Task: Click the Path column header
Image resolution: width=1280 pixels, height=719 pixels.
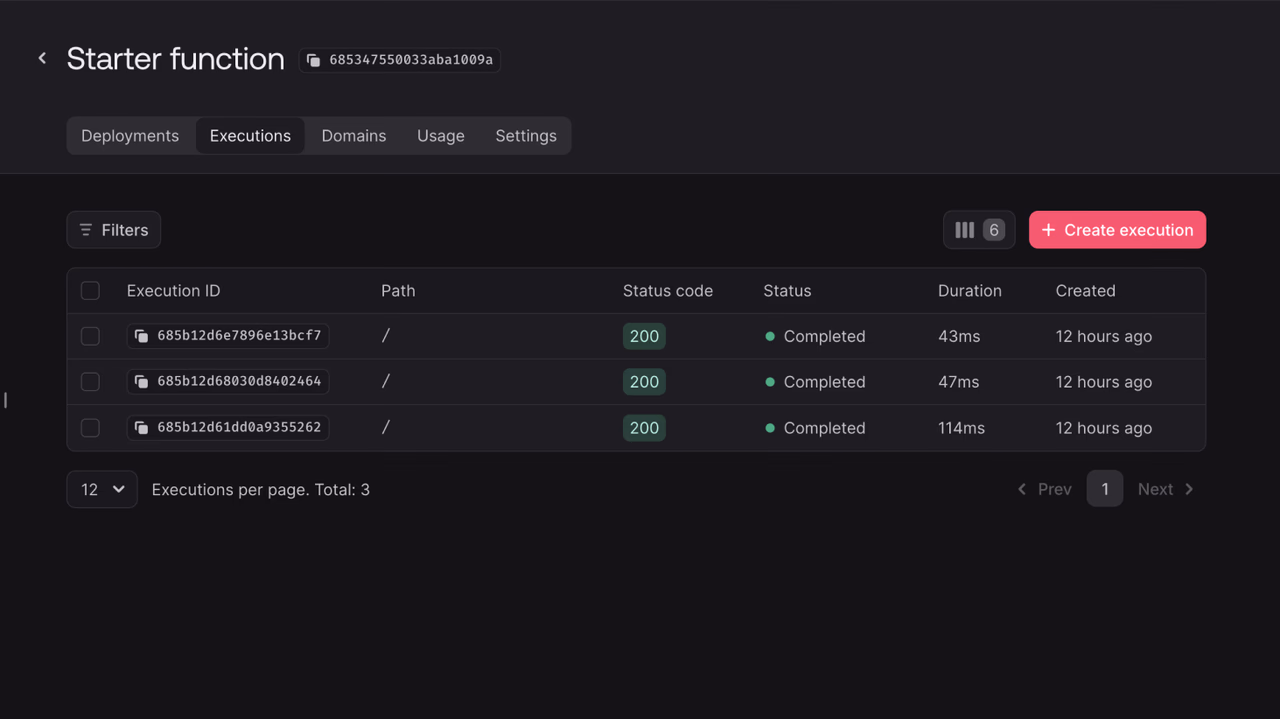Action: pyautogui.click(x=398, y=291)
